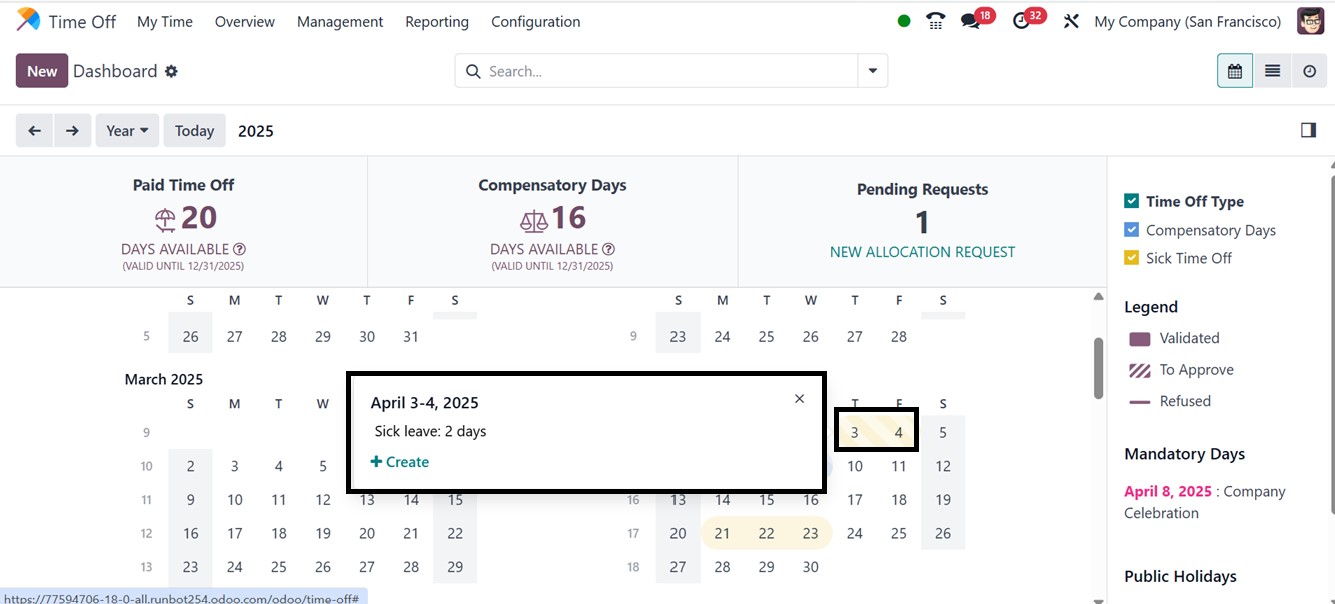
Task: Expand the search options dropdown arrow
Action: coord(873,71)
